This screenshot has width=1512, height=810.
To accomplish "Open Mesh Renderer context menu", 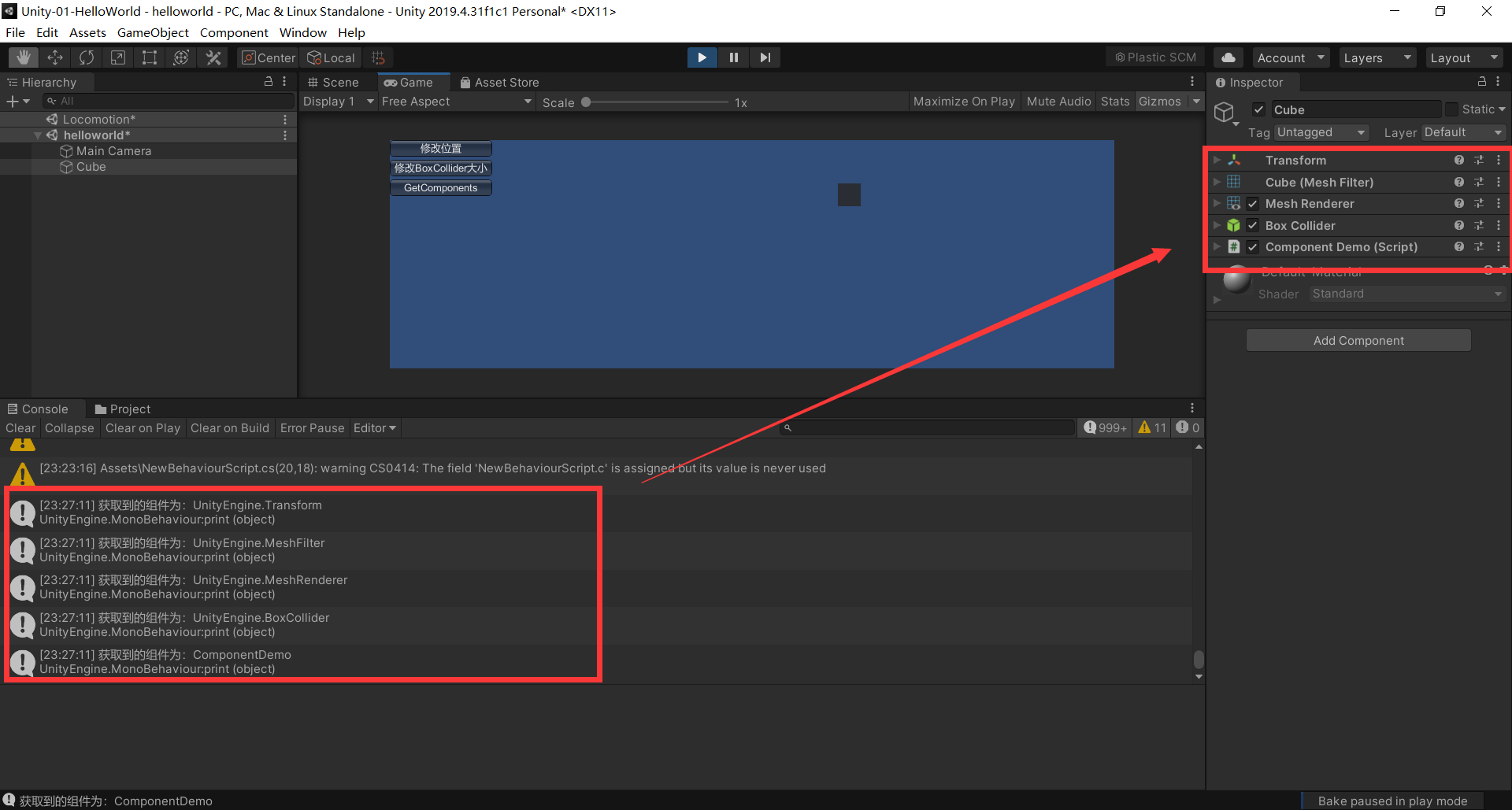I will click(x=1499, y=203).
